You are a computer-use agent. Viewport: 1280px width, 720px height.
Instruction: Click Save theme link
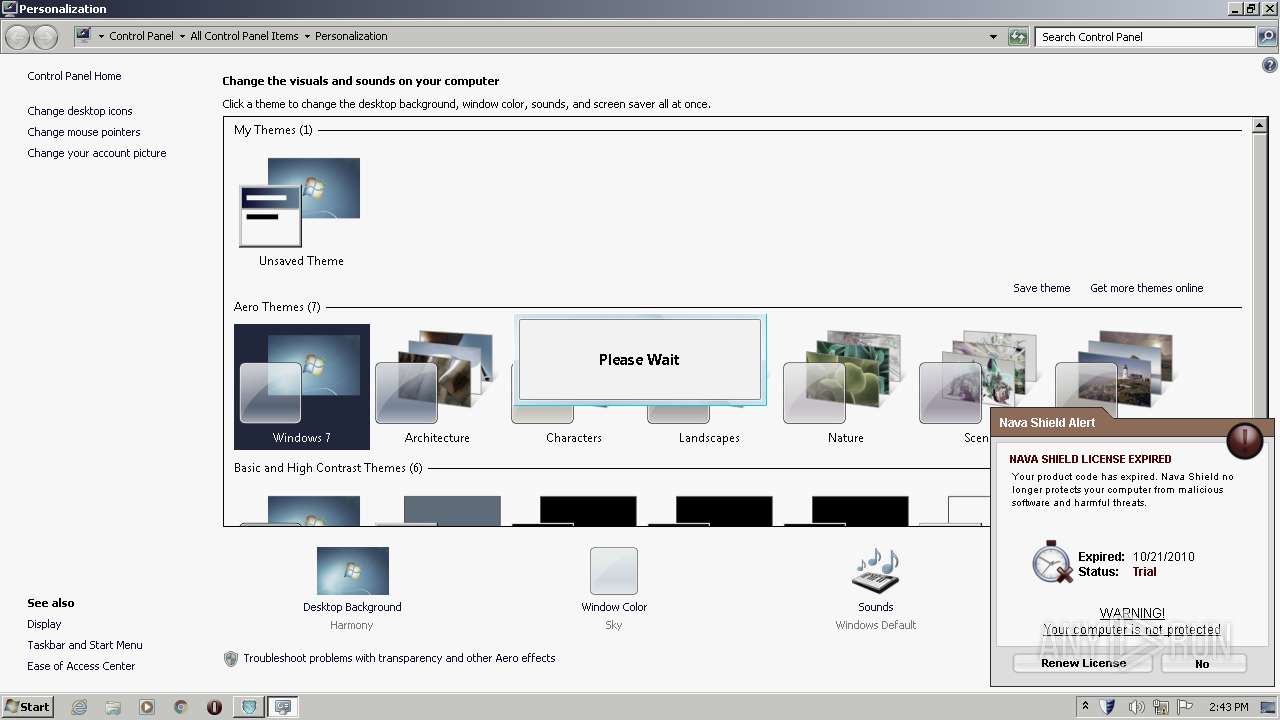(x=1041, y=289)
